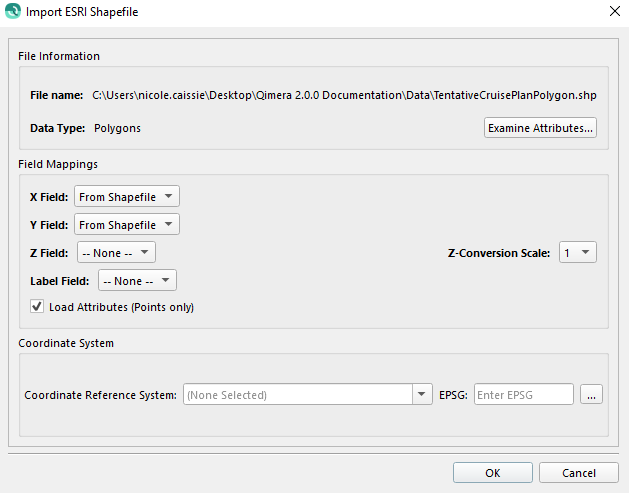This screenshot has width=629, height=493.
Task: Click the file path ending in TentativeCruisePlanPolygon.shp
Action: tap(344, 95)
